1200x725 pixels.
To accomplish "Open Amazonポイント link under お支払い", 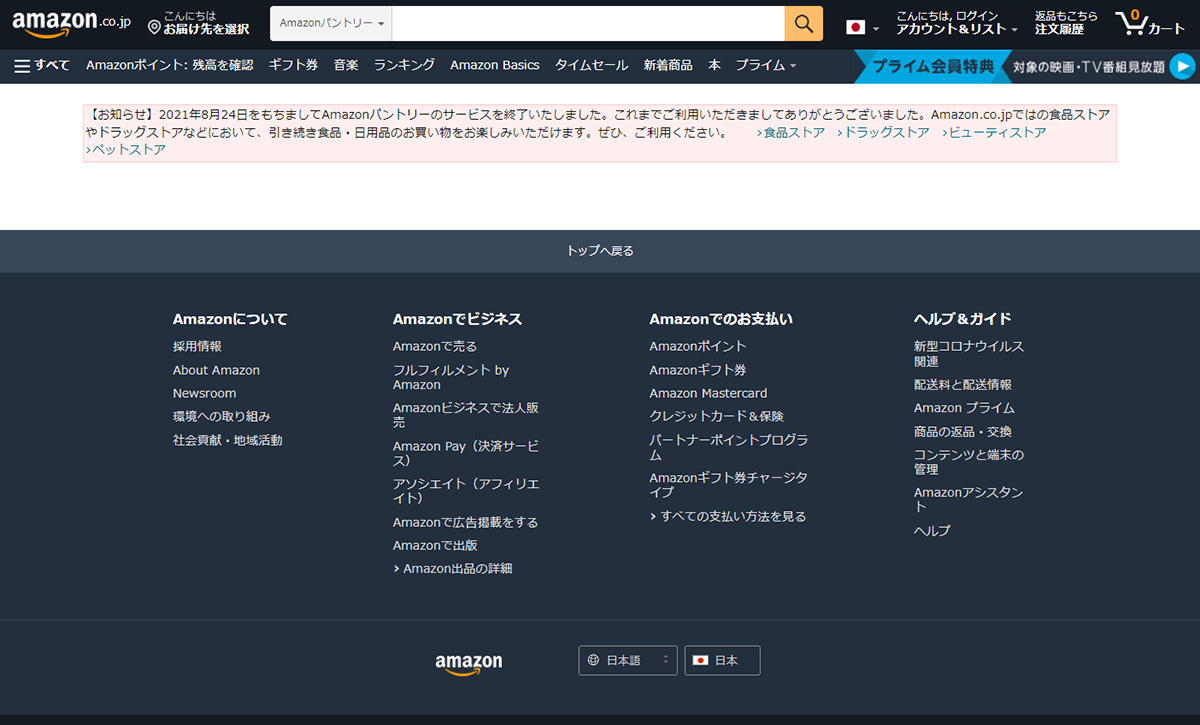I will 698,346.
